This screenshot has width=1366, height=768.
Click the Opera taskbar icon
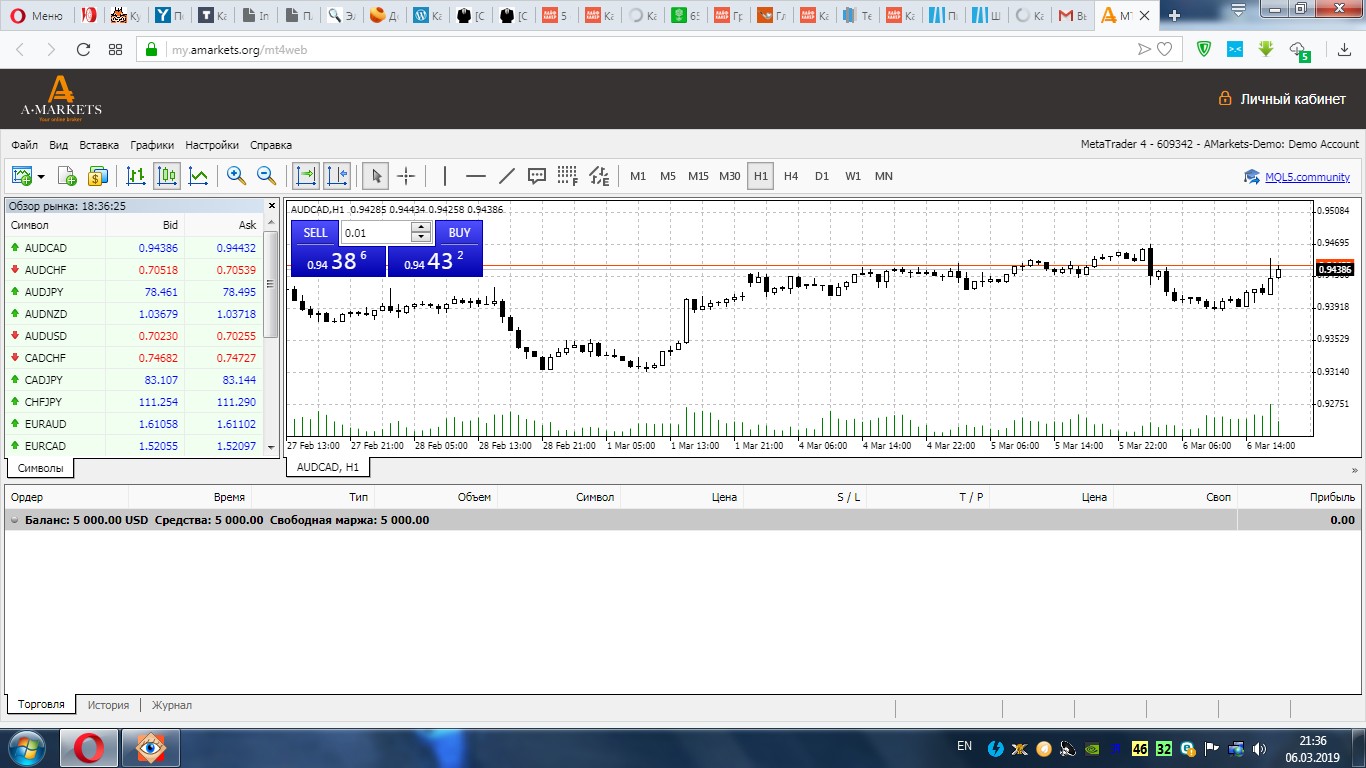[89, 748]
